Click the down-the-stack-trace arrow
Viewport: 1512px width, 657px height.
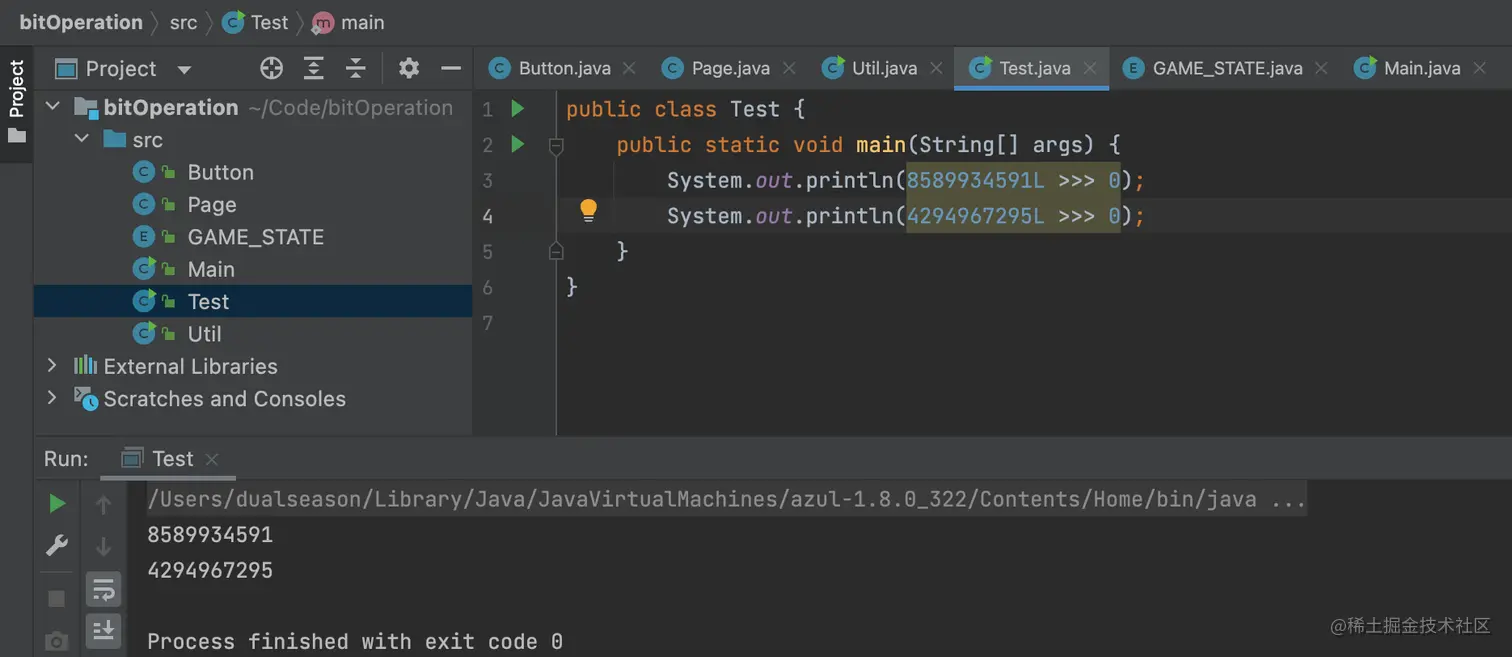(103, 547)
